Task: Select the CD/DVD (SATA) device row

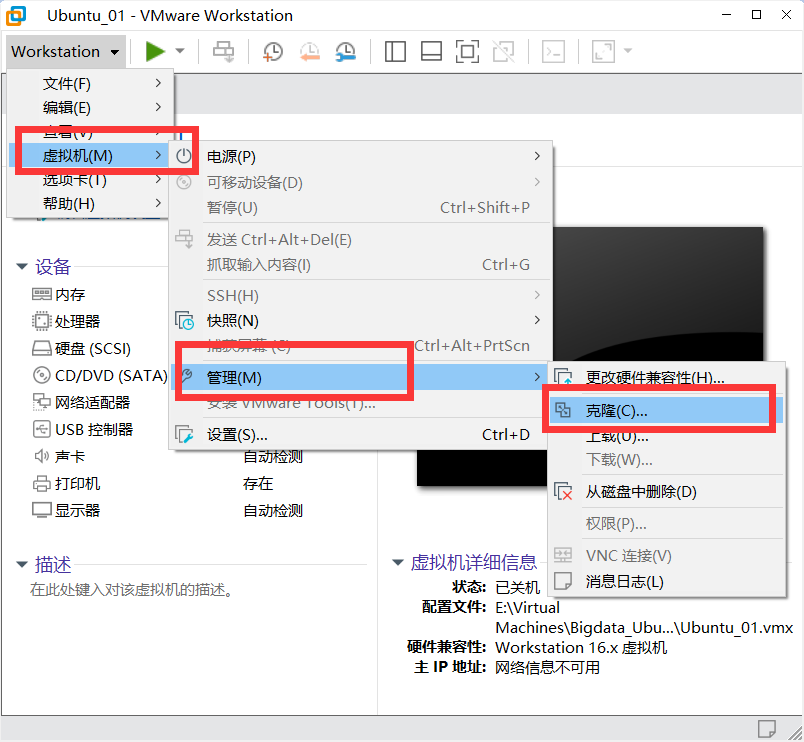Action: [99, 376]
